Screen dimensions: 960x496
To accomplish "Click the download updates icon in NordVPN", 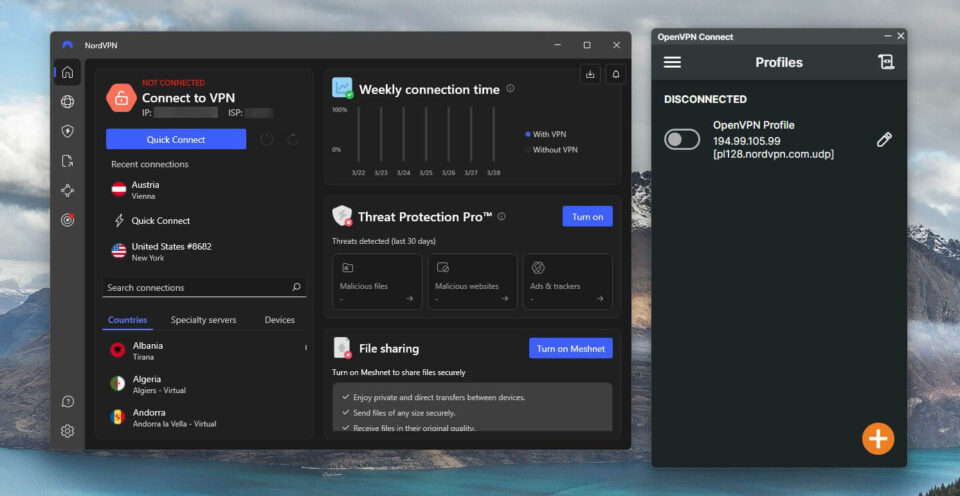I will click(590, 74).
